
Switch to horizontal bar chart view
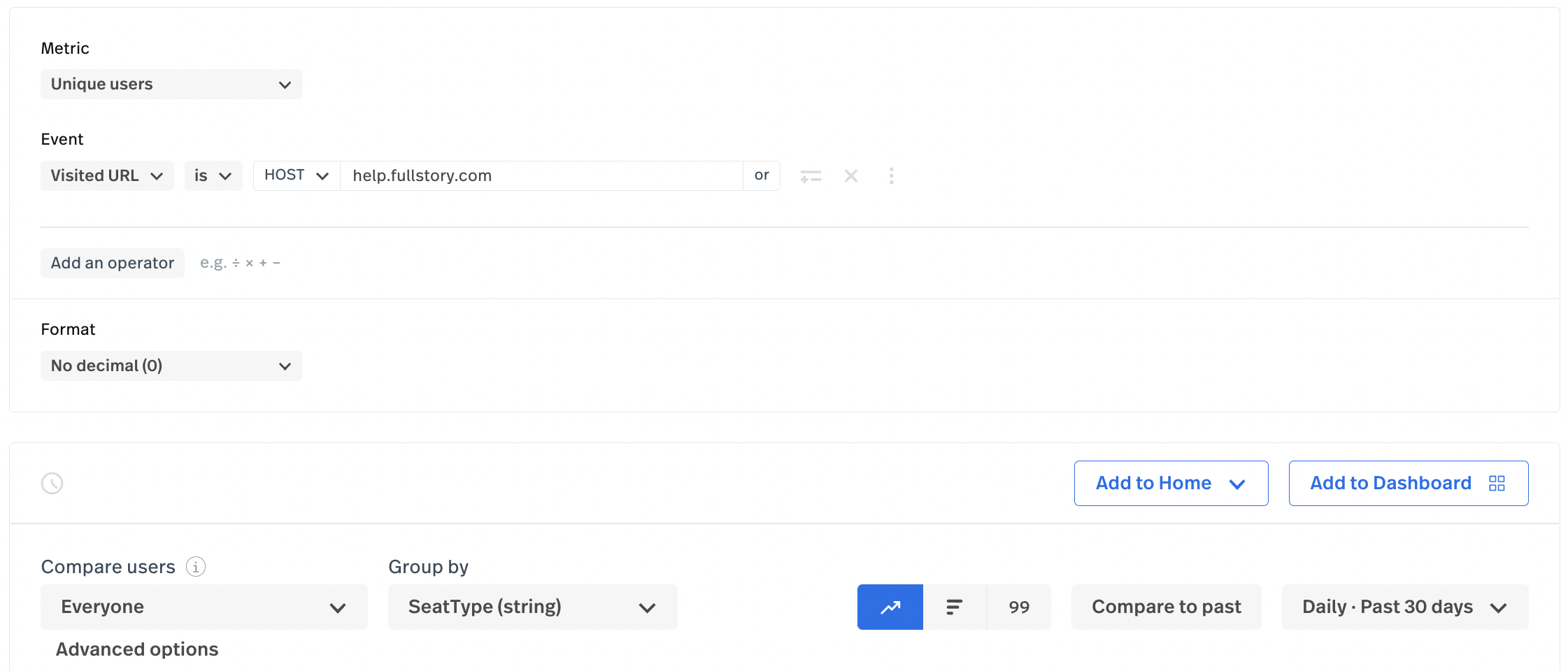(x=955, y=607)
